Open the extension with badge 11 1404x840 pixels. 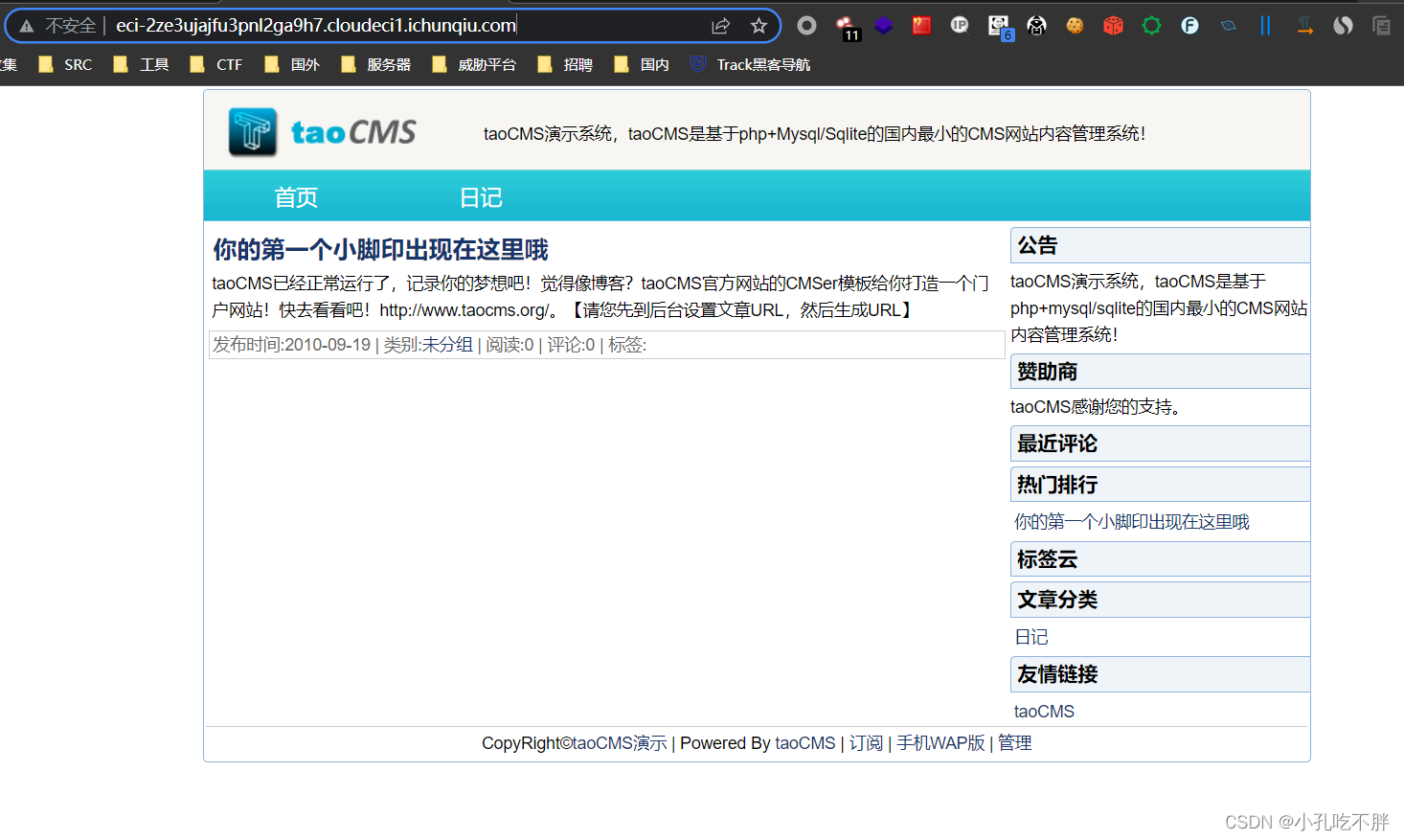pos(847,28)
